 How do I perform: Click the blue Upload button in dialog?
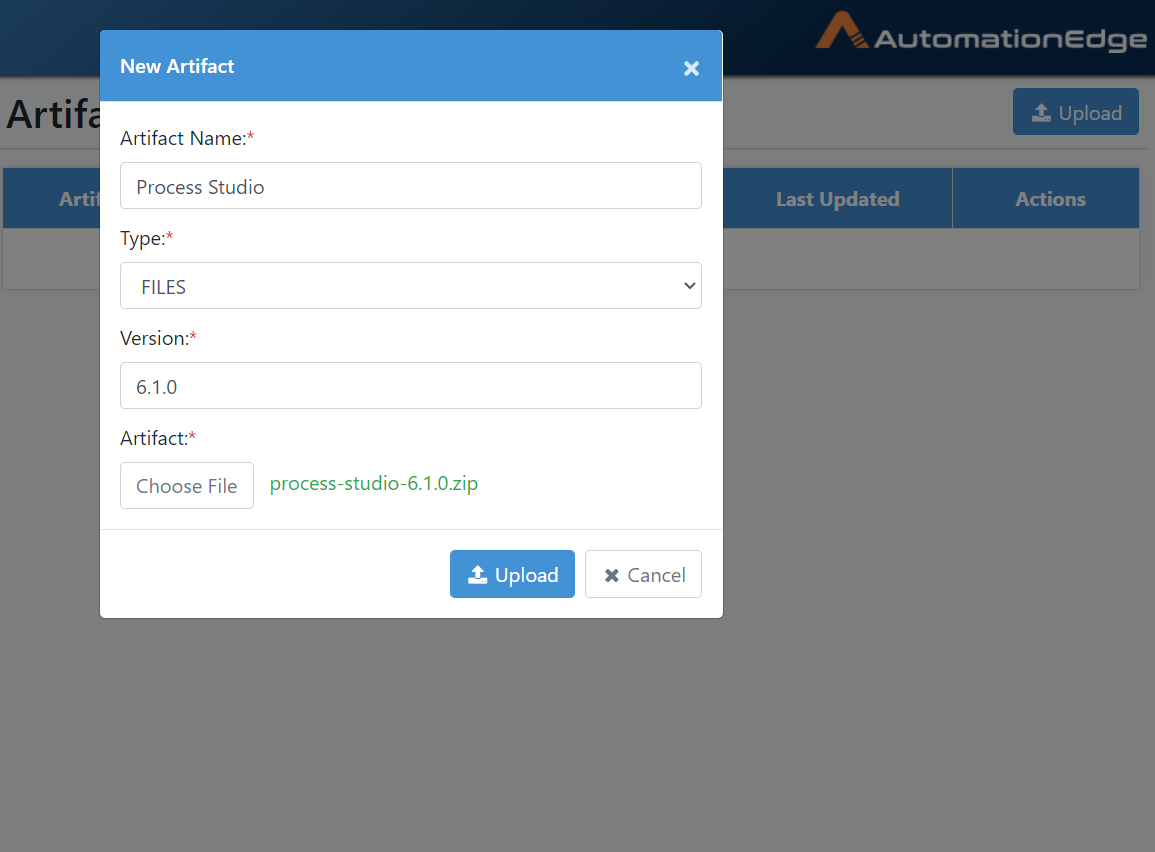[x=512, y=574]
